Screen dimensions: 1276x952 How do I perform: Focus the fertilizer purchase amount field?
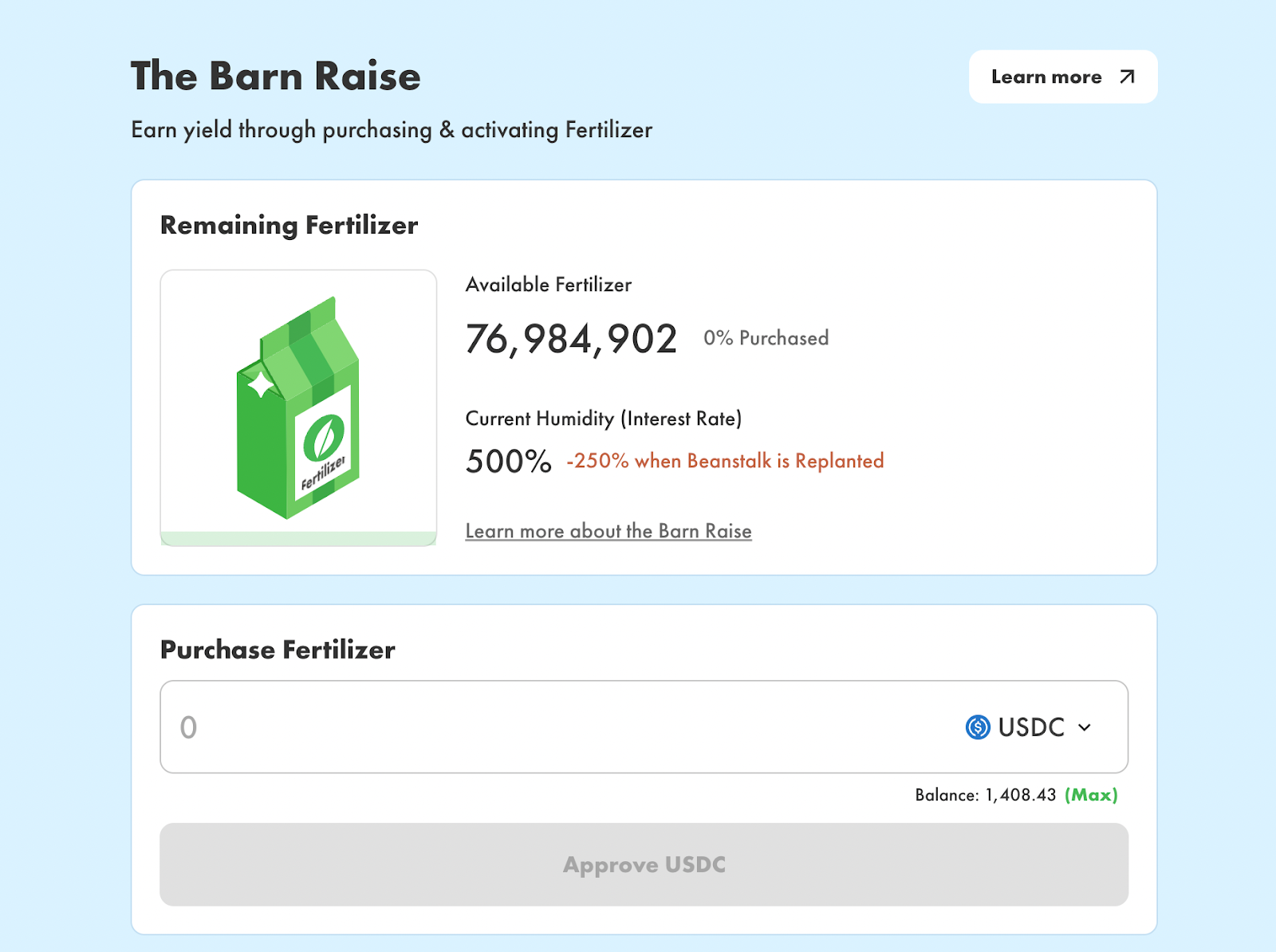(x=558, y=727)
